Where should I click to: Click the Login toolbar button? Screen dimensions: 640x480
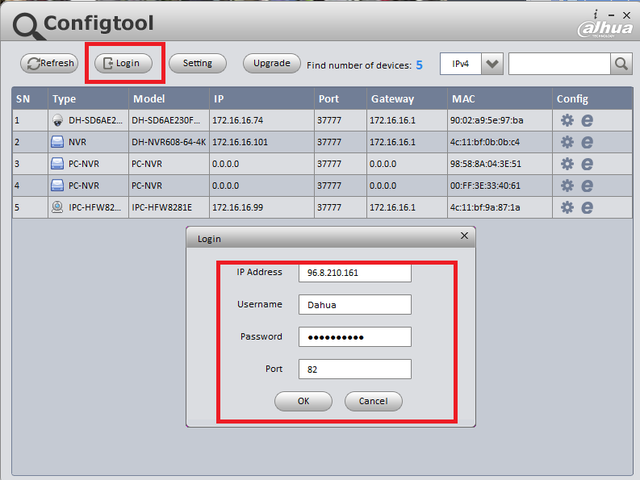point(123,63)
